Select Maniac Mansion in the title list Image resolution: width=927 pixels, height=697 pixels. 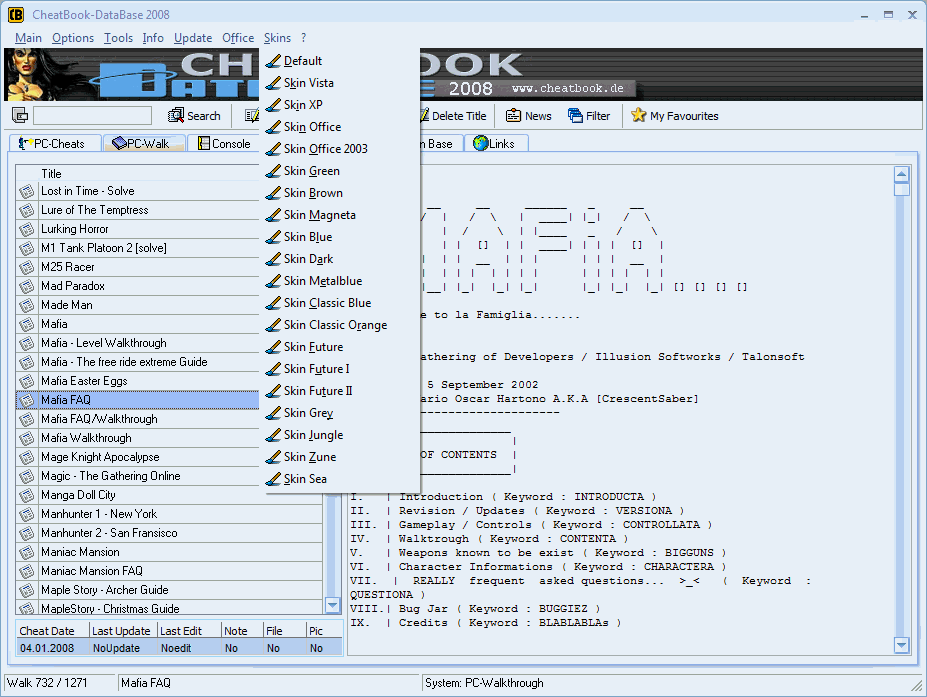80,552
